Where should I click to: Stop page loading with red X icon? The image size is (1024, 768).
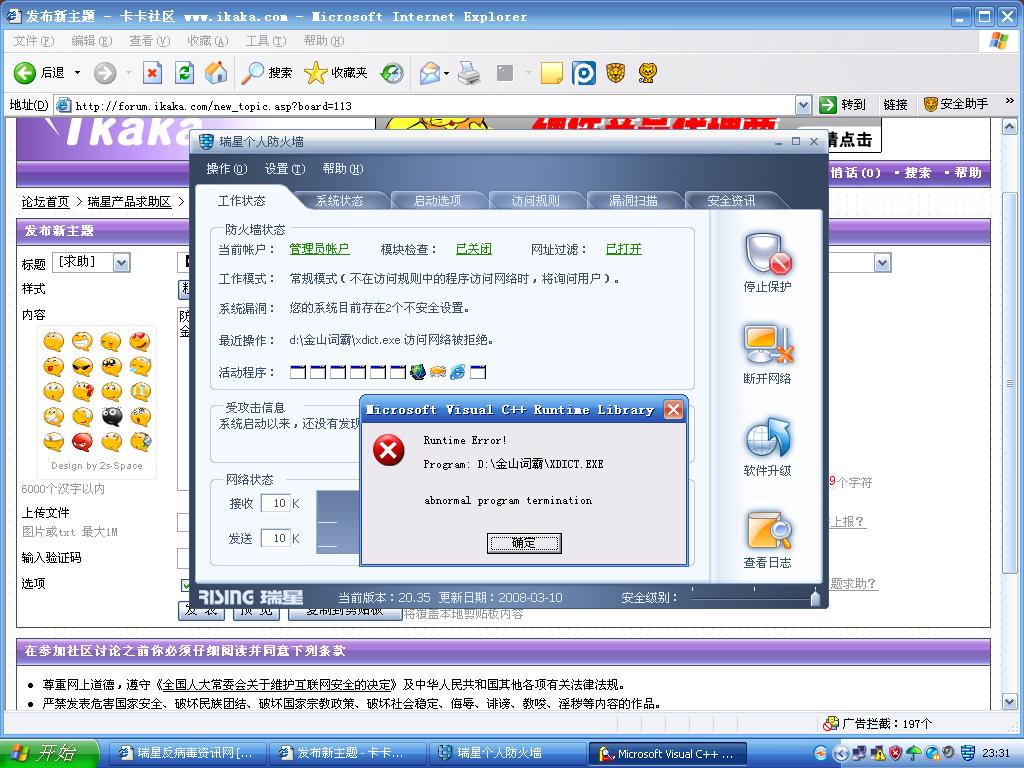click(152, 72)
